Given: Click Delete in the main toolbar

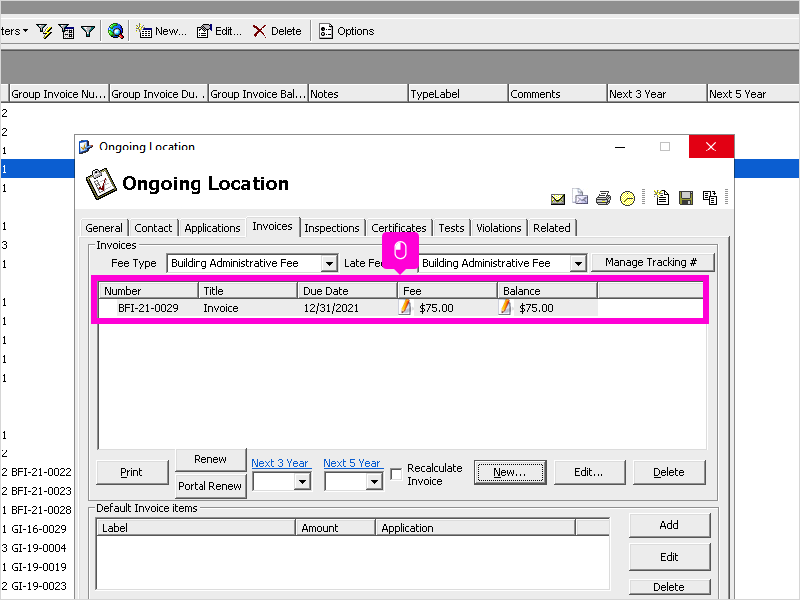Looking at the screenshot, I should [277, 32].
